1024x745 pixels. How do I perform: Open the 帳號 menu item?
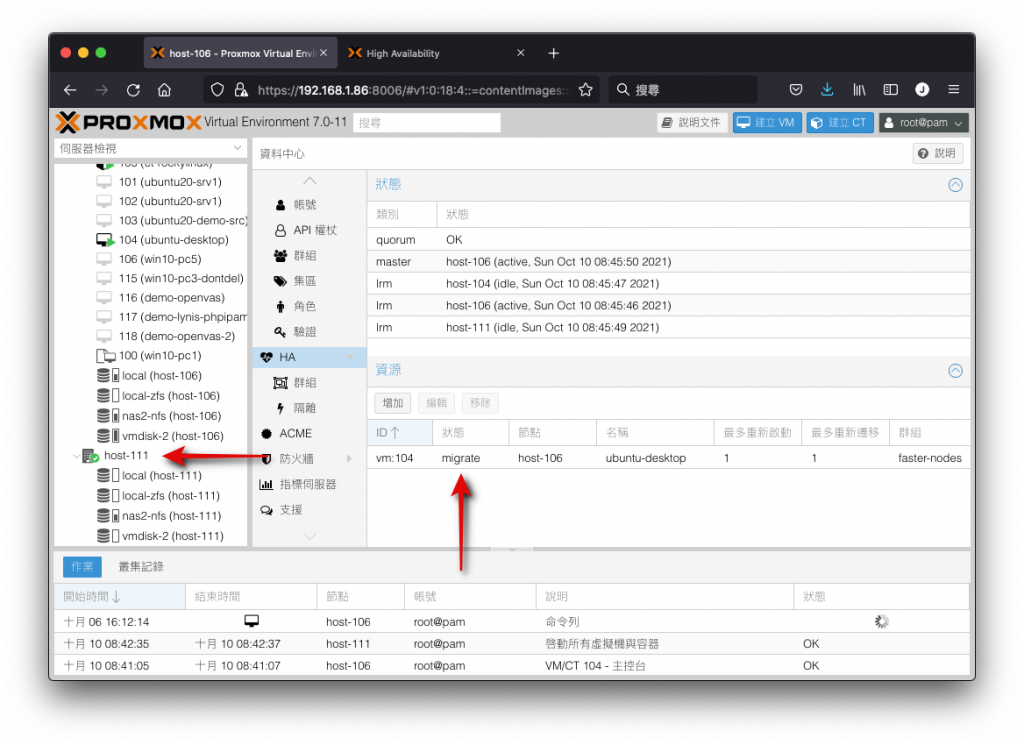point(310,204)
